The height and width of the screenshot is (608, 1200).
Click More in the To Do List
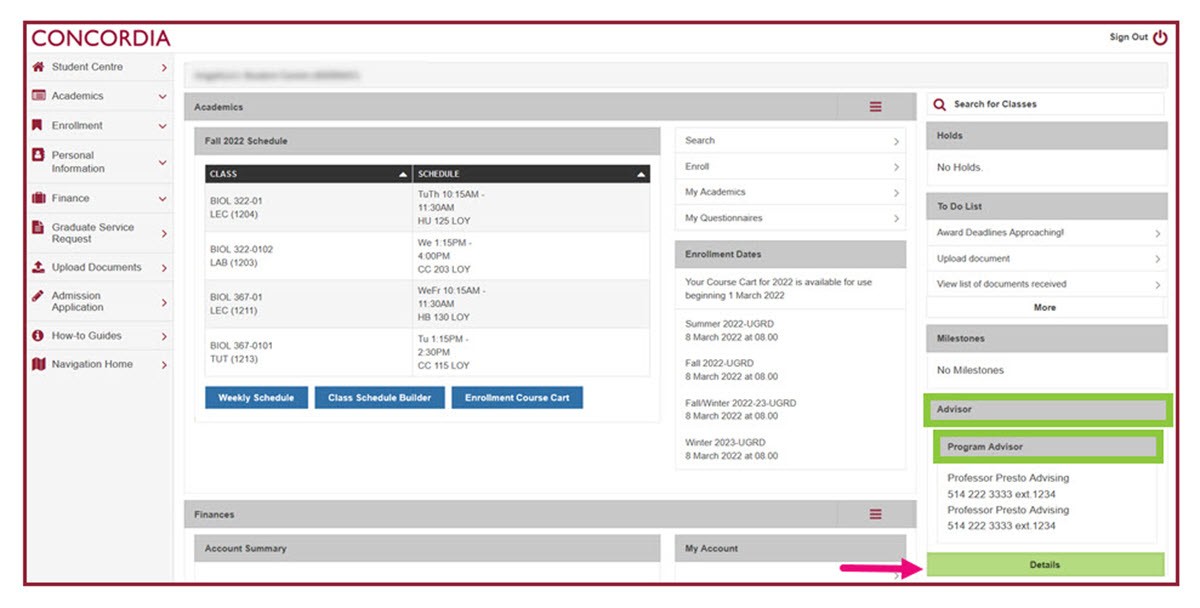(x=1045, y=307)
